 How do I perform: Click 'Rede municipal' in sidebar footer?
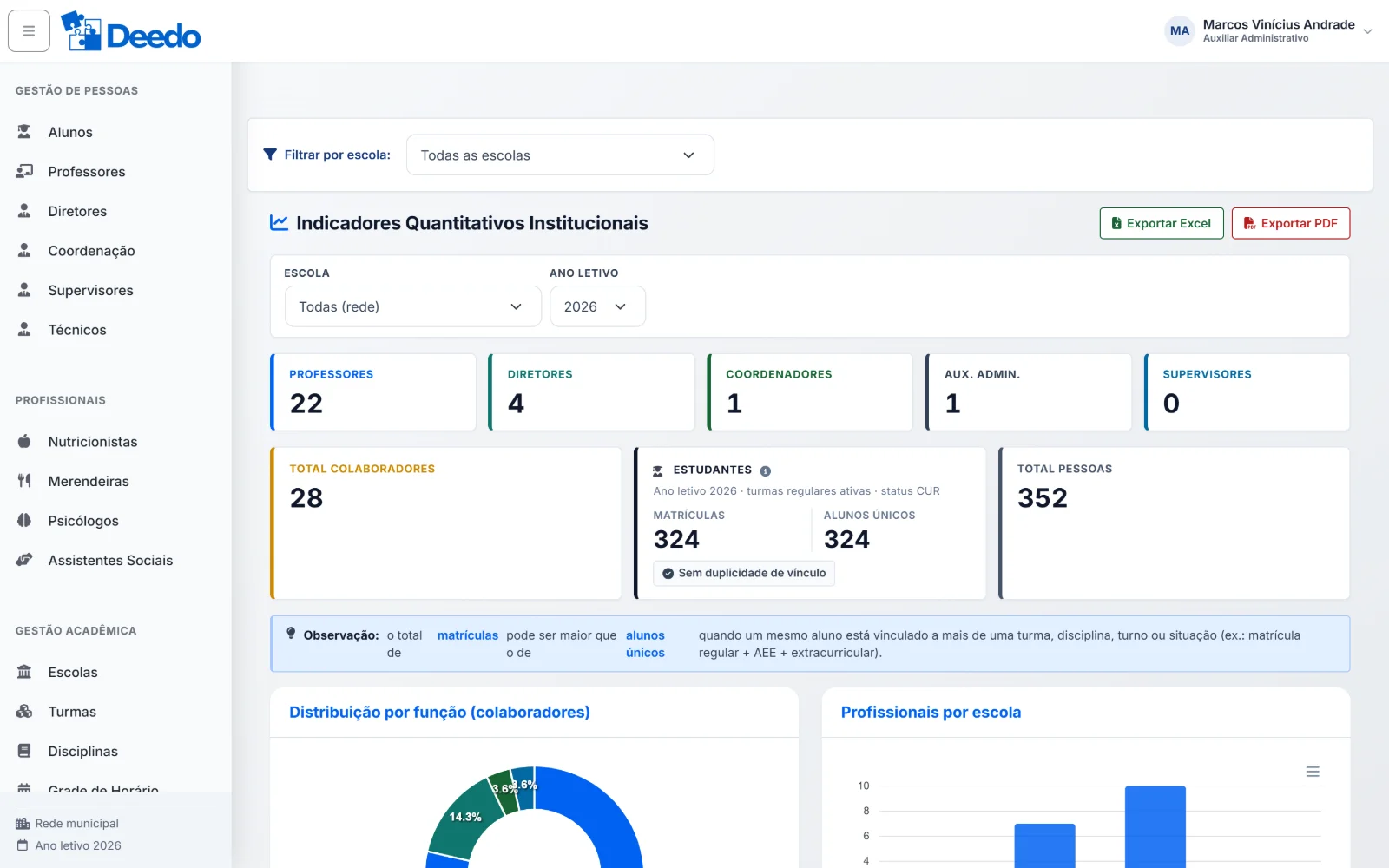click(76, 824)
